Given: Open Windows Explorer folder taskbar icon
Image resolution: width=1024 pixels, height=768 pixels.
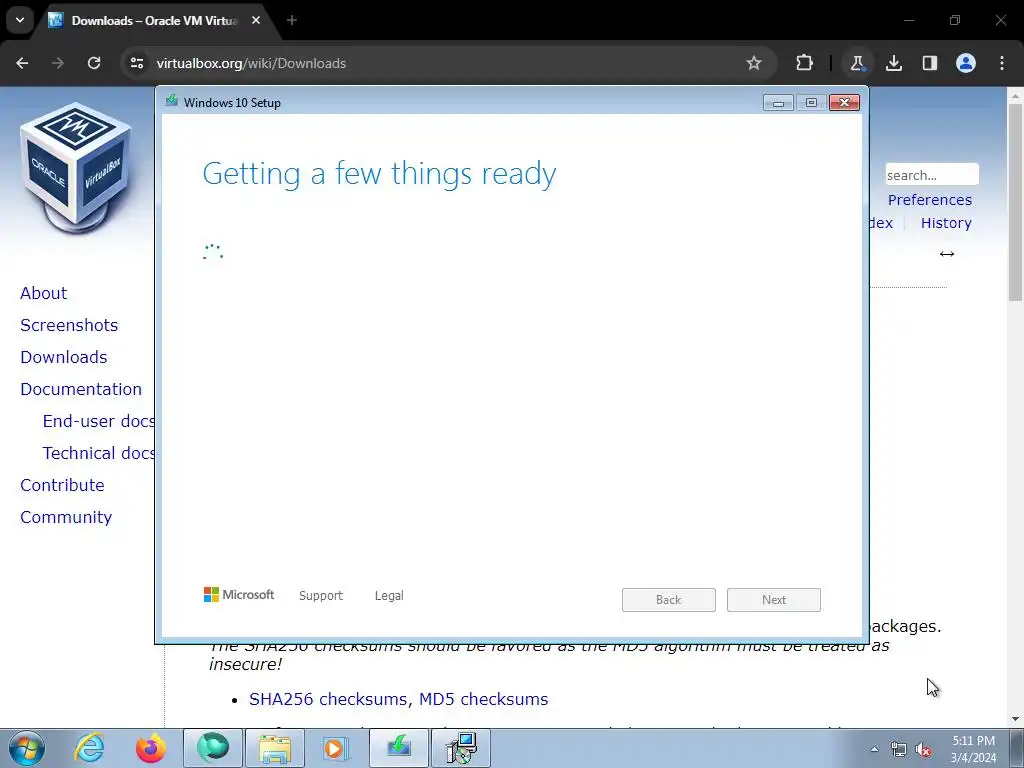Looking at the screenshot, I should click(x=275, y=748).
